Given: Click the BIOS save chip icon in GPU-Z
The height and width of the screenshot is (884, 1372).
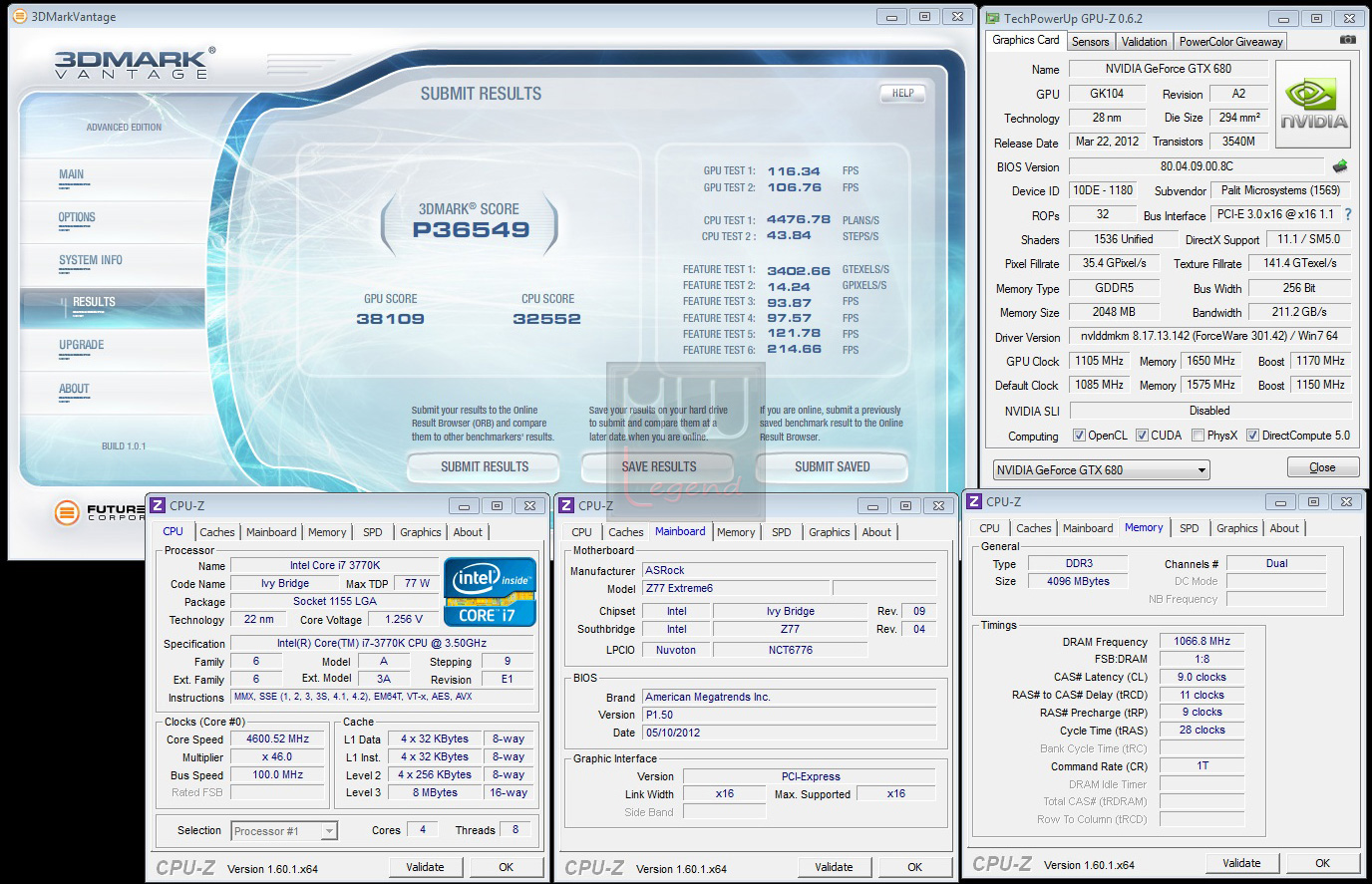Looking at the screenshot, I should click(1340, 166).
